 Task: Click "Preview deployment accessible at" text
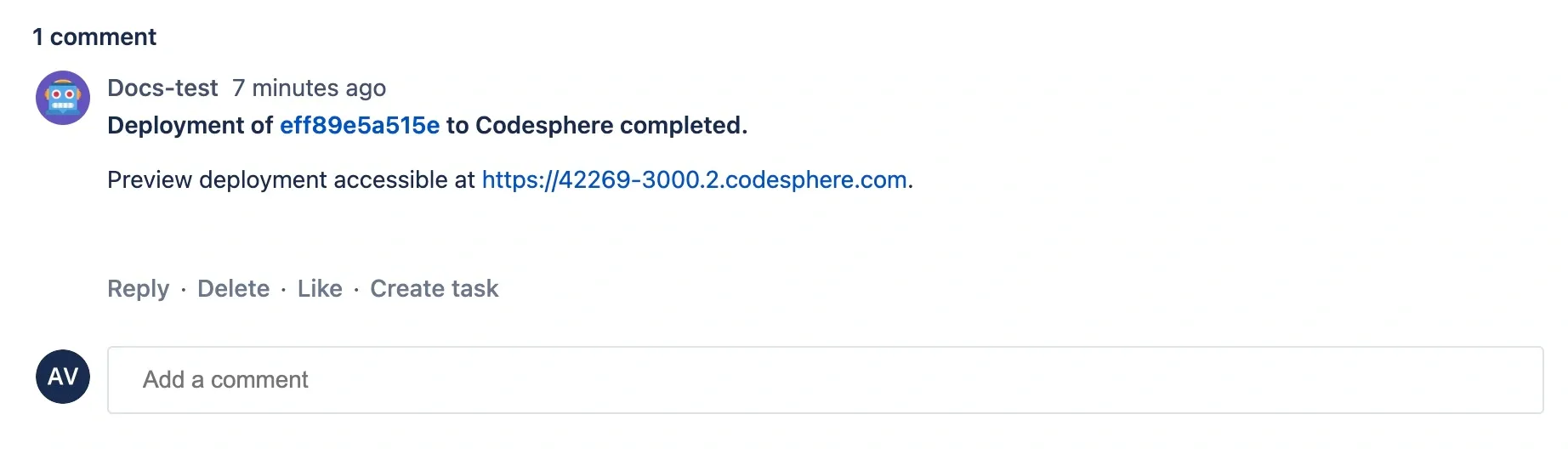tap(291, 180)
